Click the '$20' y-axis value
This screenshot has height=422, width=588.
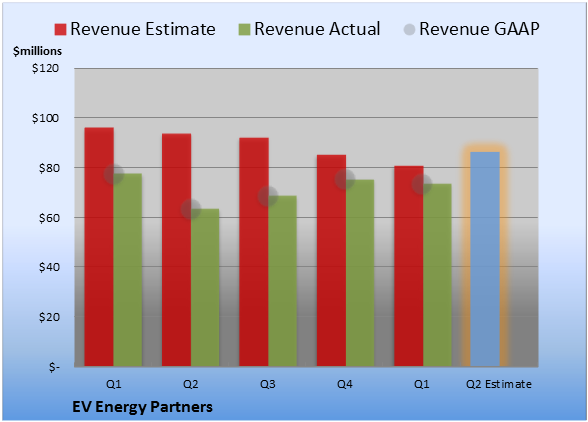click(x=49, y=317)
